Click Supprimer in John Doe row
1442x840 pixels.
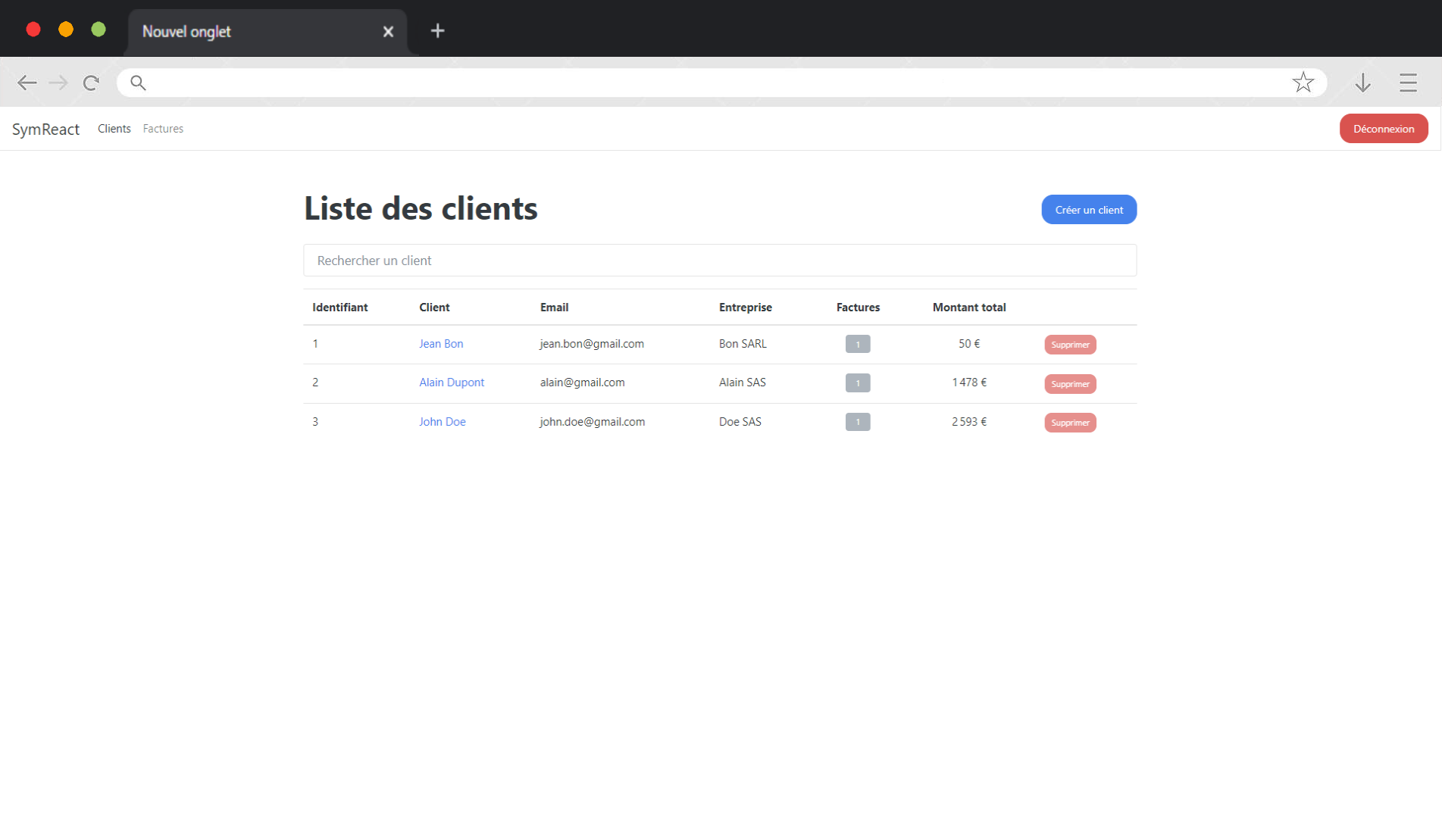point(1070,423)
